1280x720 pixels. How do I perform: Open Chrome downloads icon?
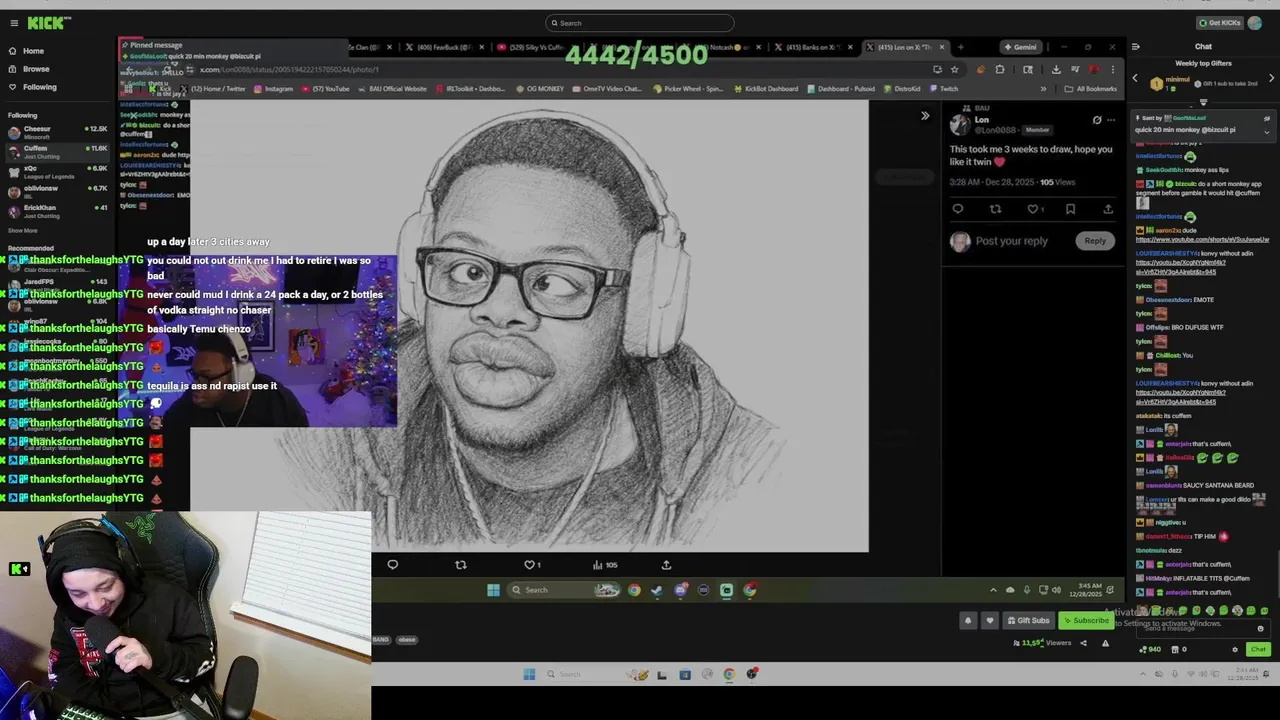pos(1056,70)
